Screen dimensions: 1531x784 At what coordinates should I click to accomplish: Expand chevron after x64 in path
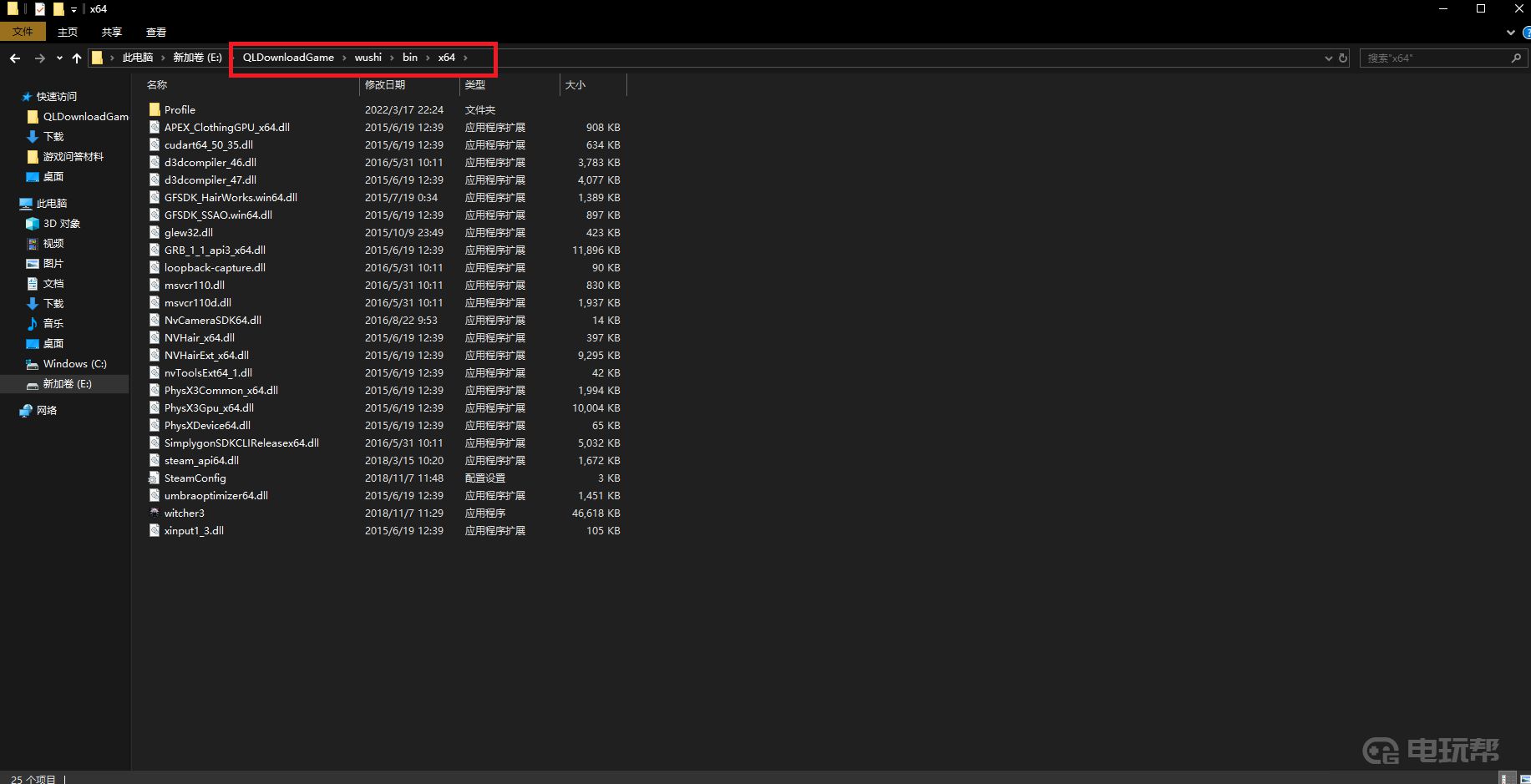pos(465,58)
